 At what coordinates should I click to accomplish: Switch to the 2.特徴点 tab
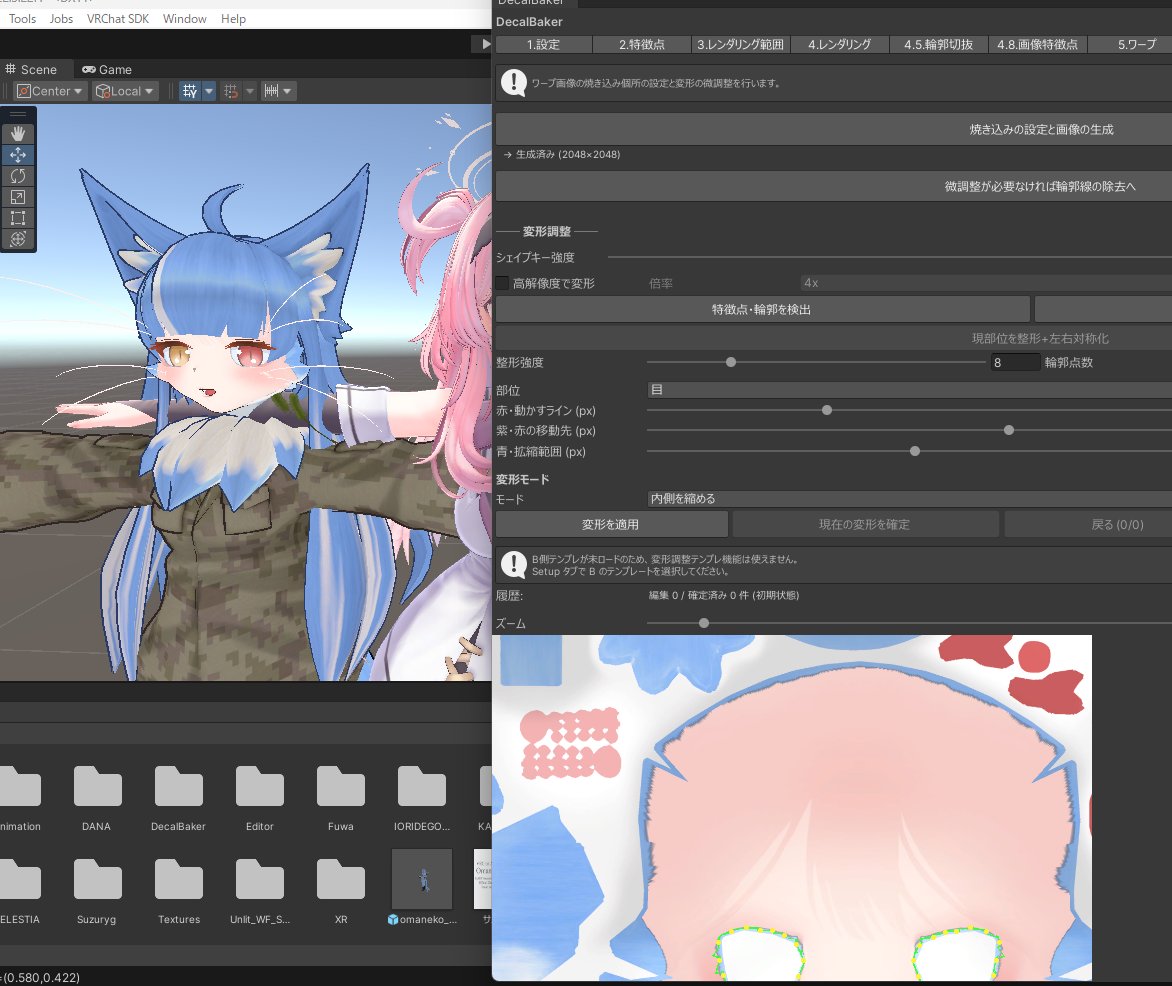641,45
